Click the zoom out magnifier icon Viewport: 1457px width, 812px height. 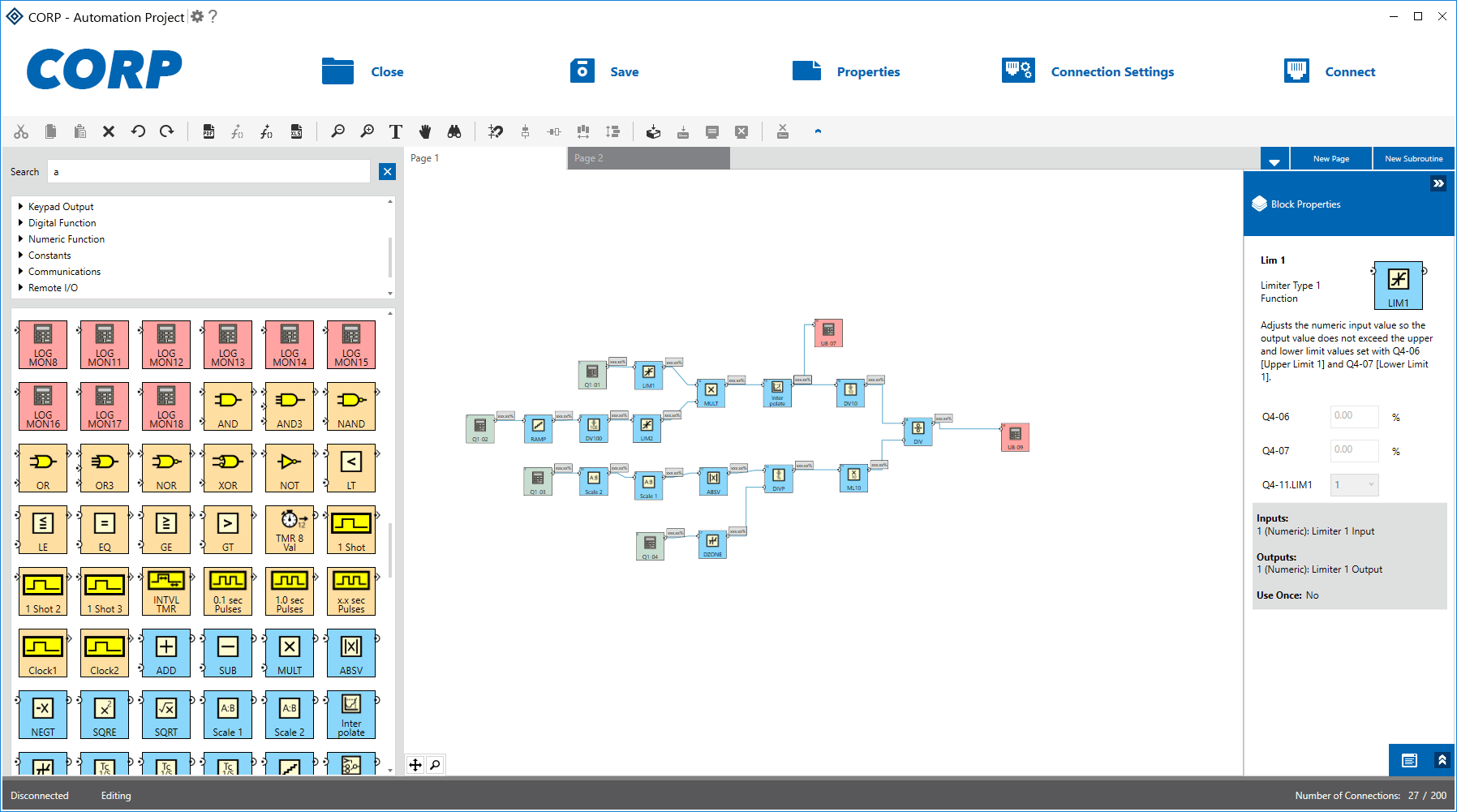[337, 131]
